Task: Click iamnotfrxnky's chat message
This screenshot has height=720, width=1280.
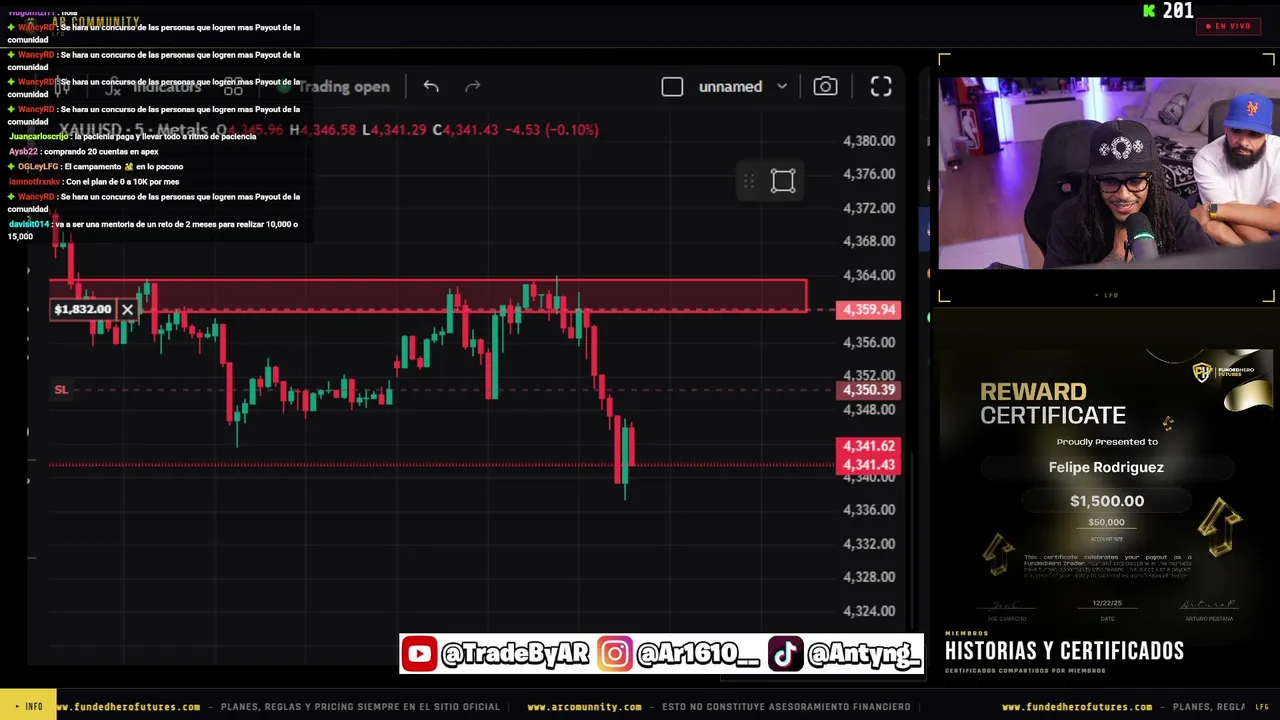Action: tap(94, 182)
